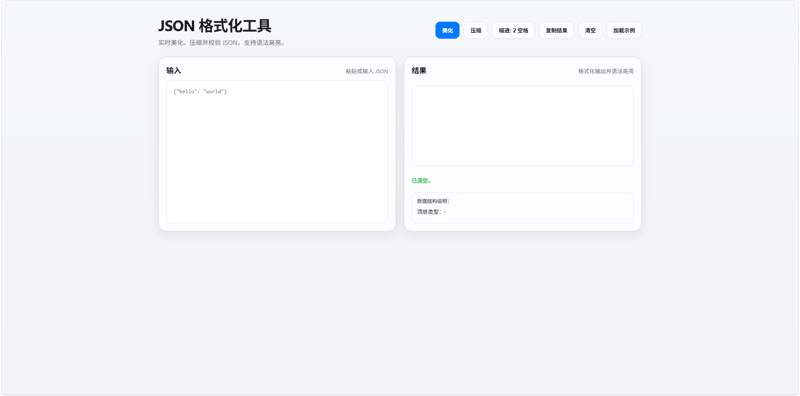Click the 压缩 compress button

[476, 30]
